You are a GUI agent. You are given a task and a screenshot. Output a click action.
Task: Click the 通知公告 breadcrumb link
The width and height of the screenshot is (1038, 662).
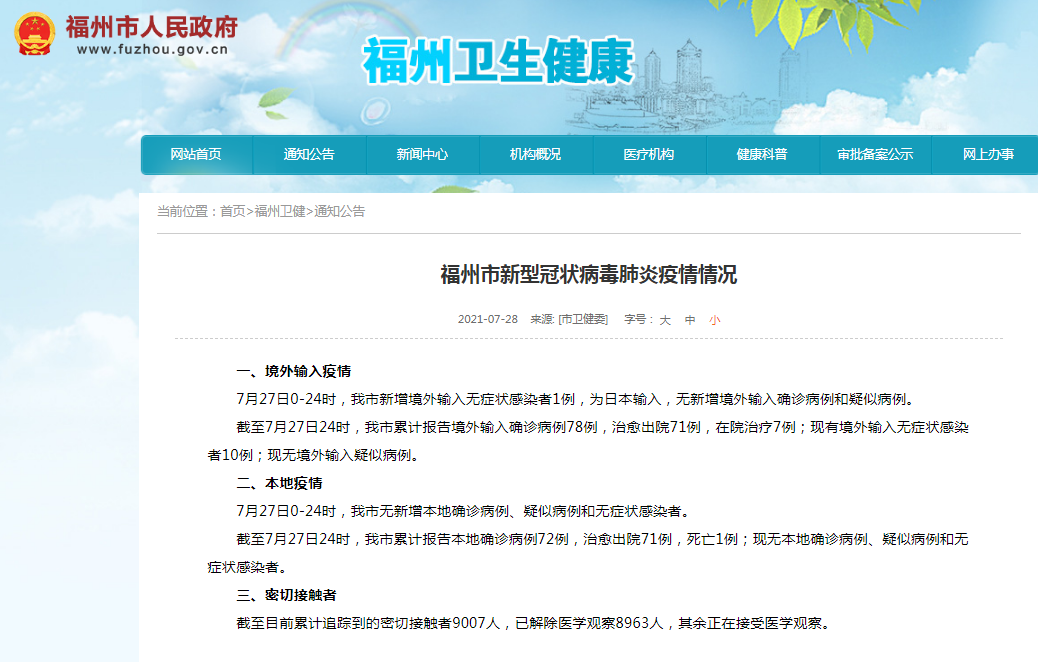[x=340, y=211]
